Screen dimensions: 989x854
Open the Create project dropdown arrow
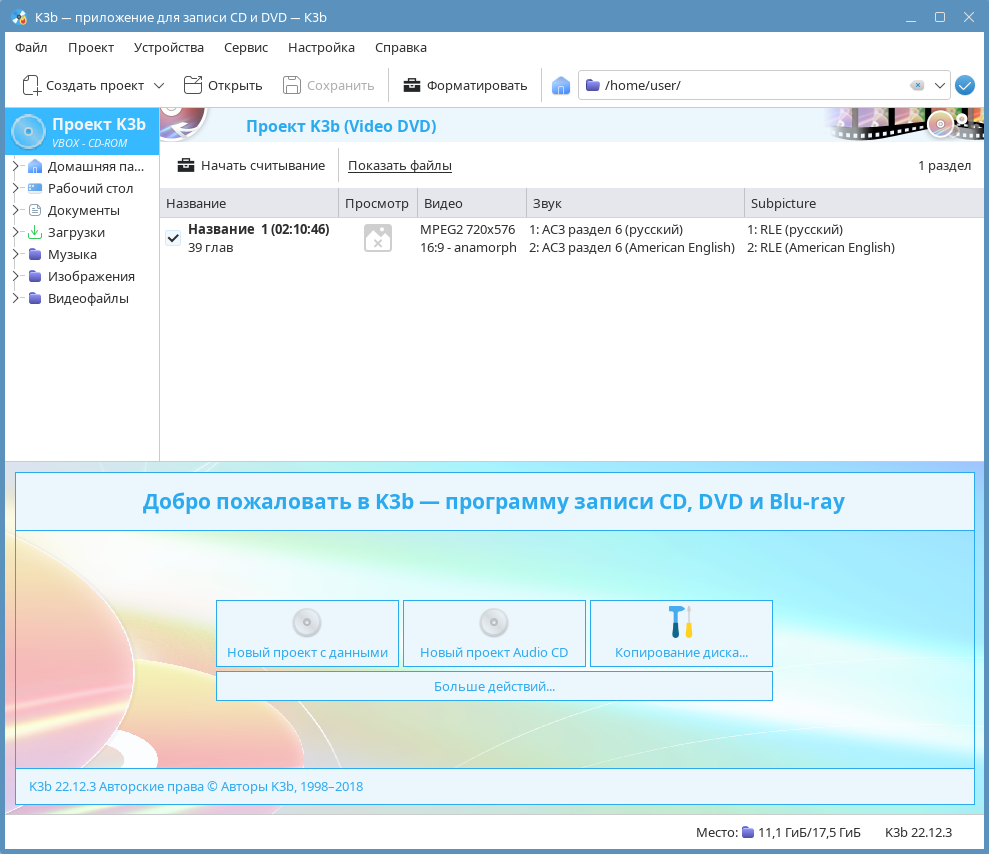tap(159, 86)
